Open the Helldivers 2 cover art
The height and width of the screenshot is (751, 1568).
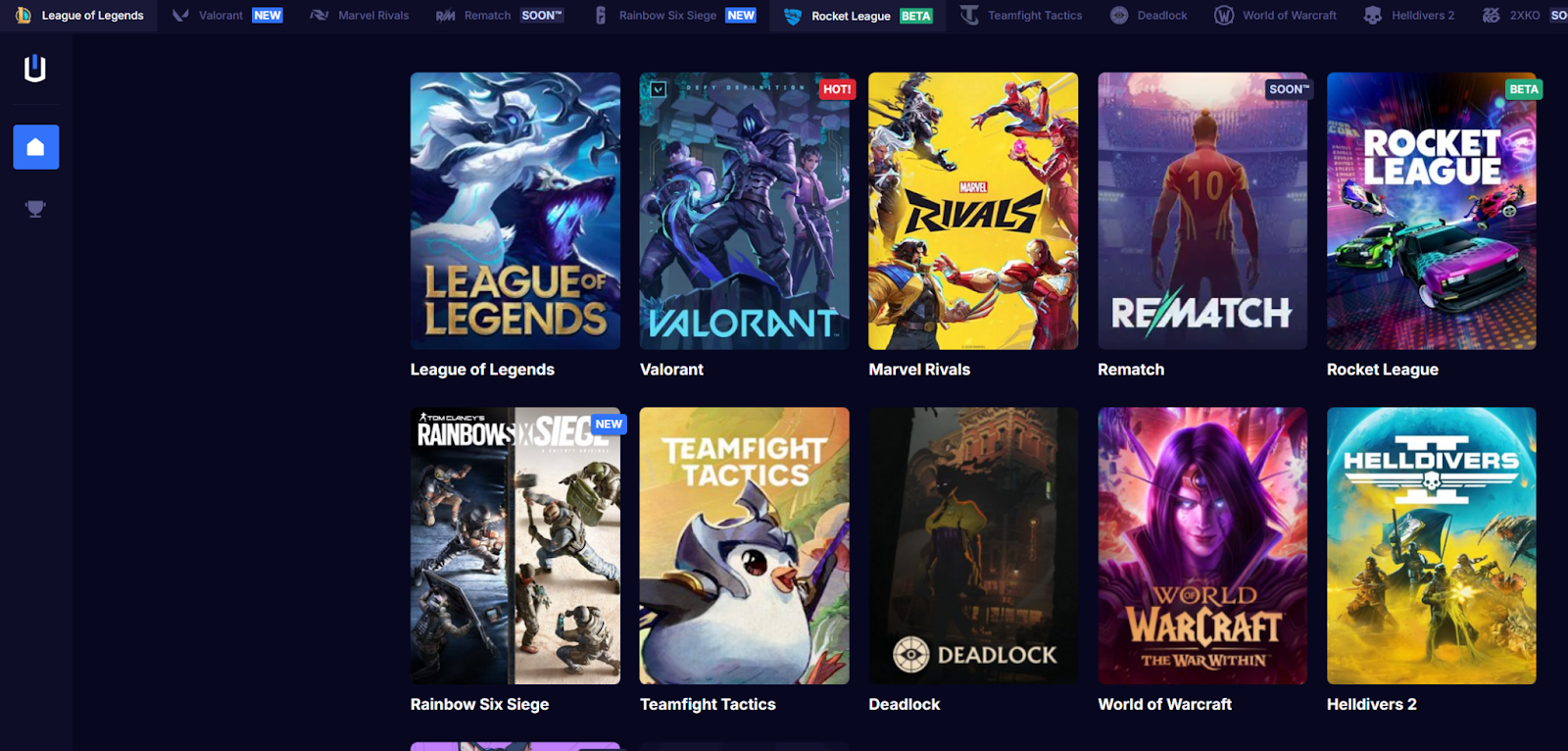click(x=1432, y=546)
